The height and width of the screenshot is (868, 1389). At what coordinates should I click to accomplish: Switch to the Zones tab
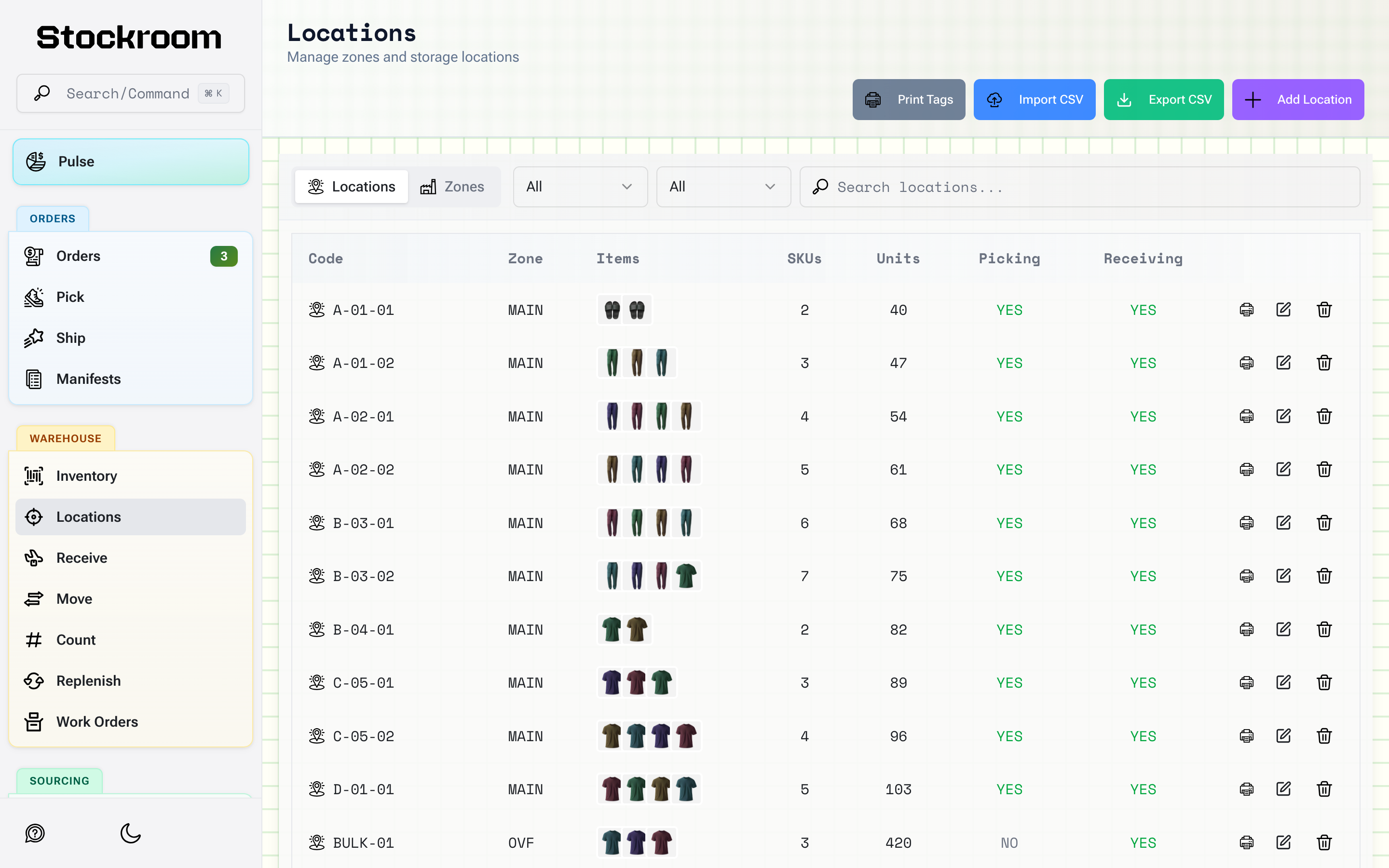pos(452,187)
